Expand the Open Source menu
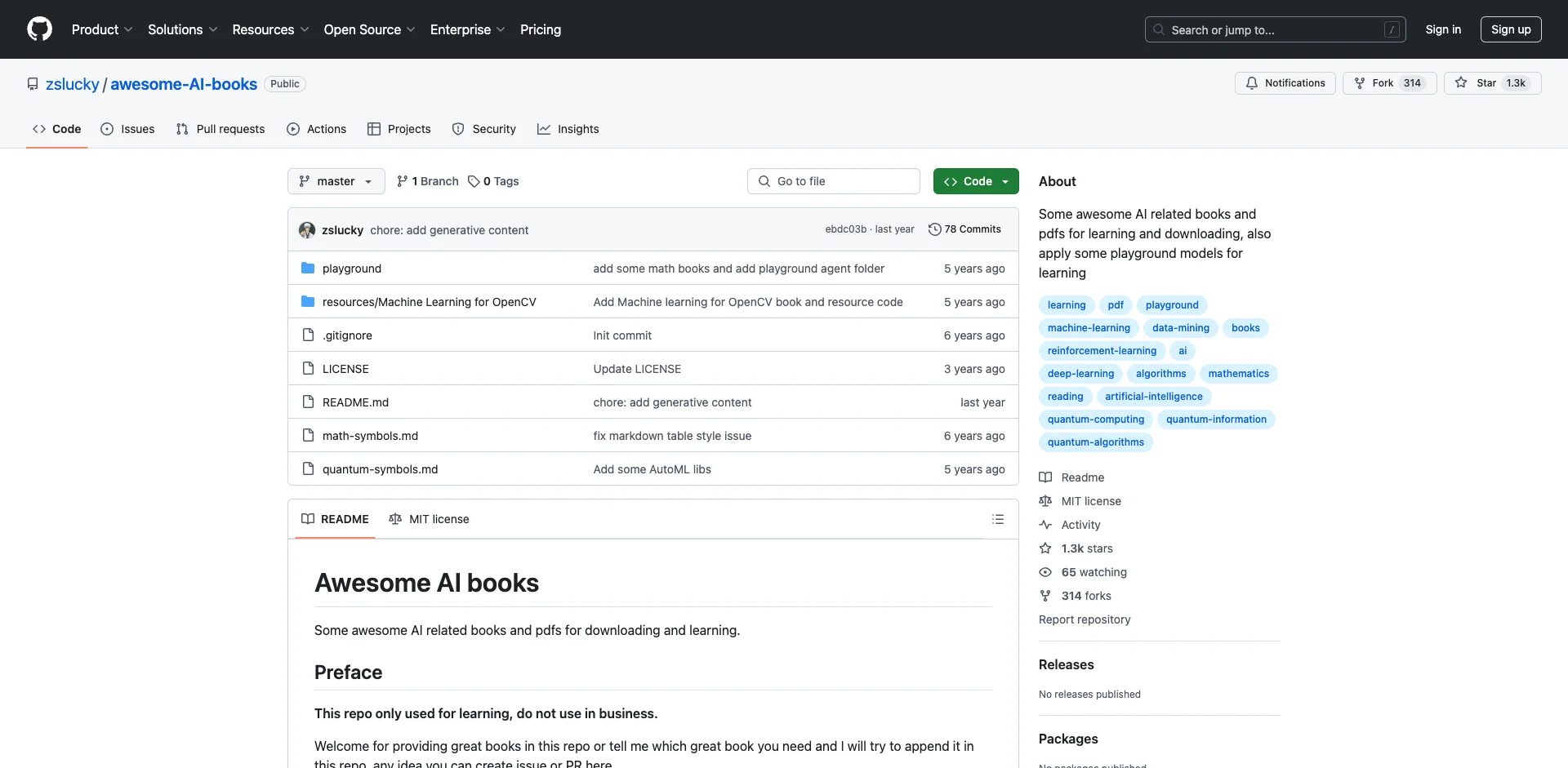 369,29
